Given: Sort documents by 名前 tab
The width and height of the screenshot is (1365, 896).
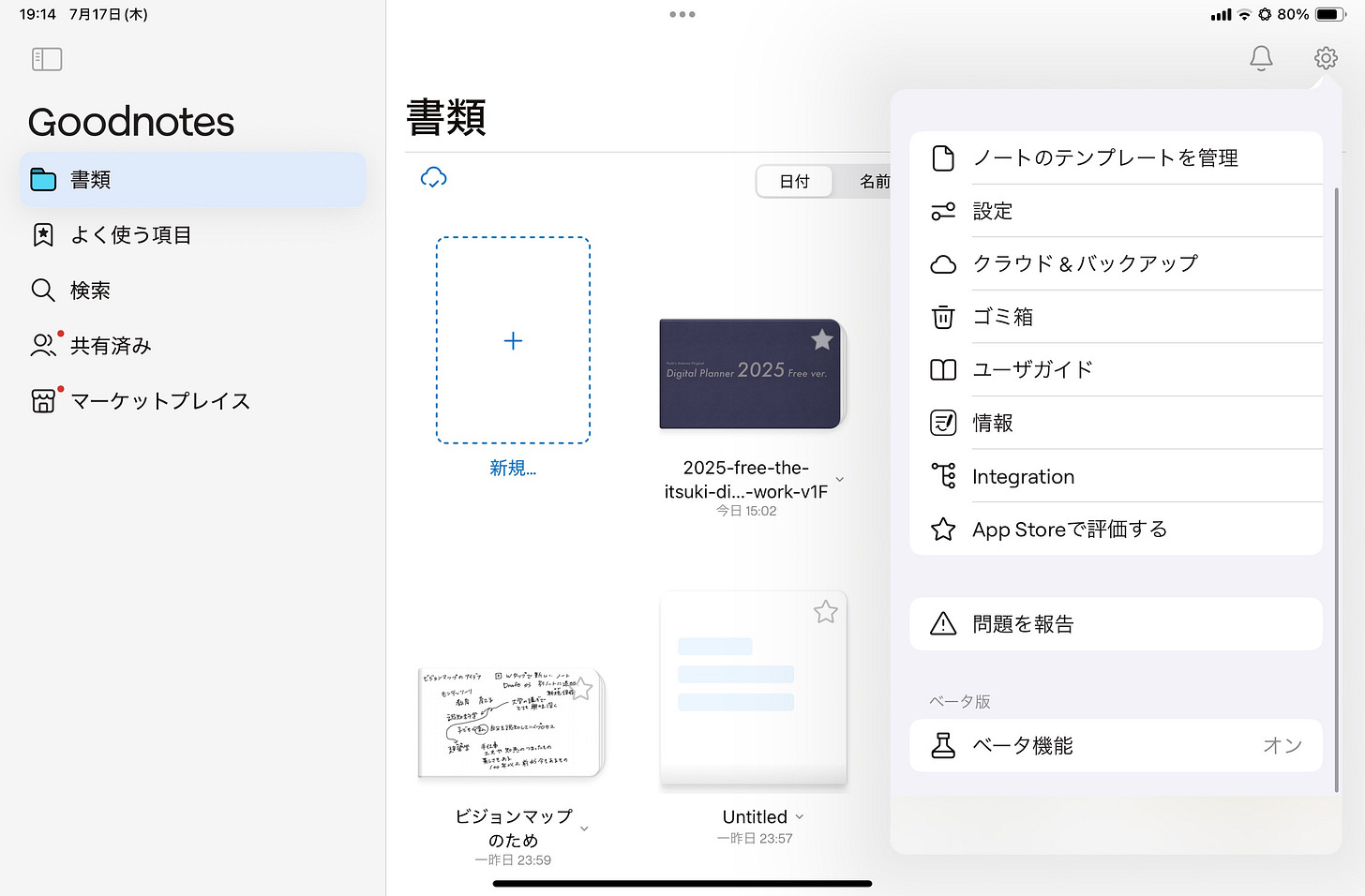Looking at the screenshot, I should pyautogui.click(x=874, y=182).
